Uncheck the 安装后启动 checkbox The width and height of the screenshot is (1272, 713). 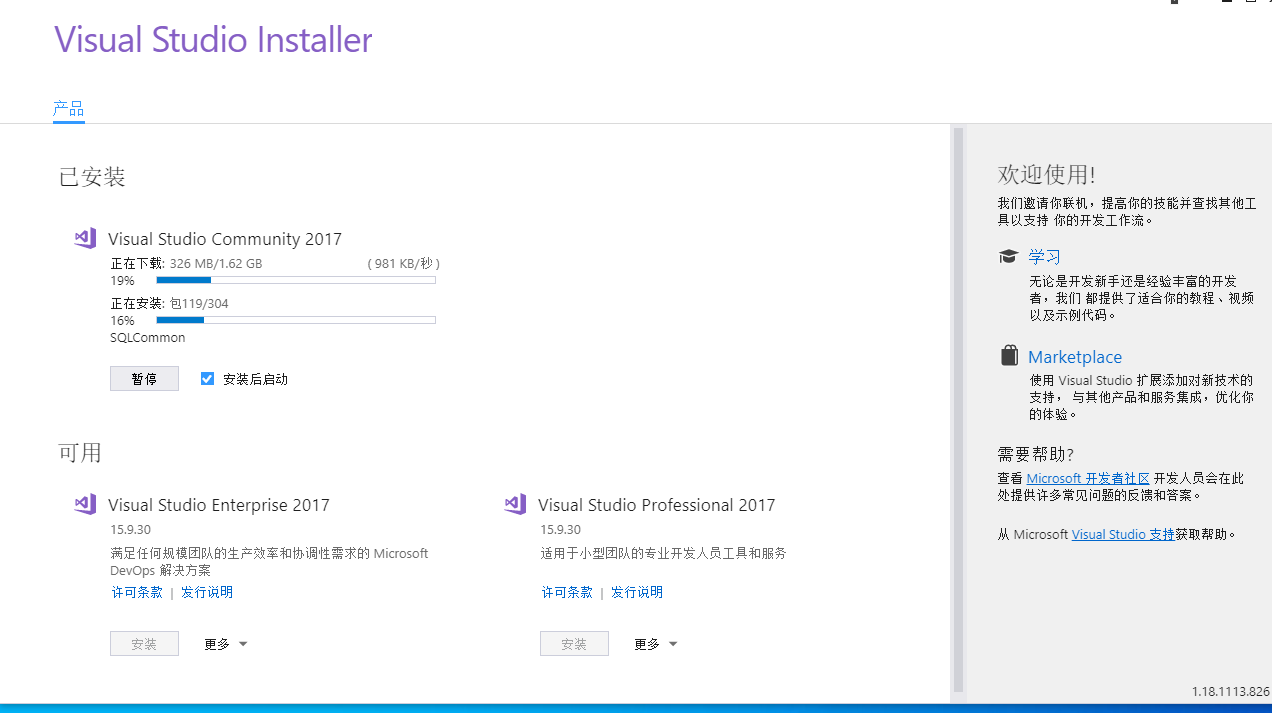pyautogui.click(x=207, y=378)
